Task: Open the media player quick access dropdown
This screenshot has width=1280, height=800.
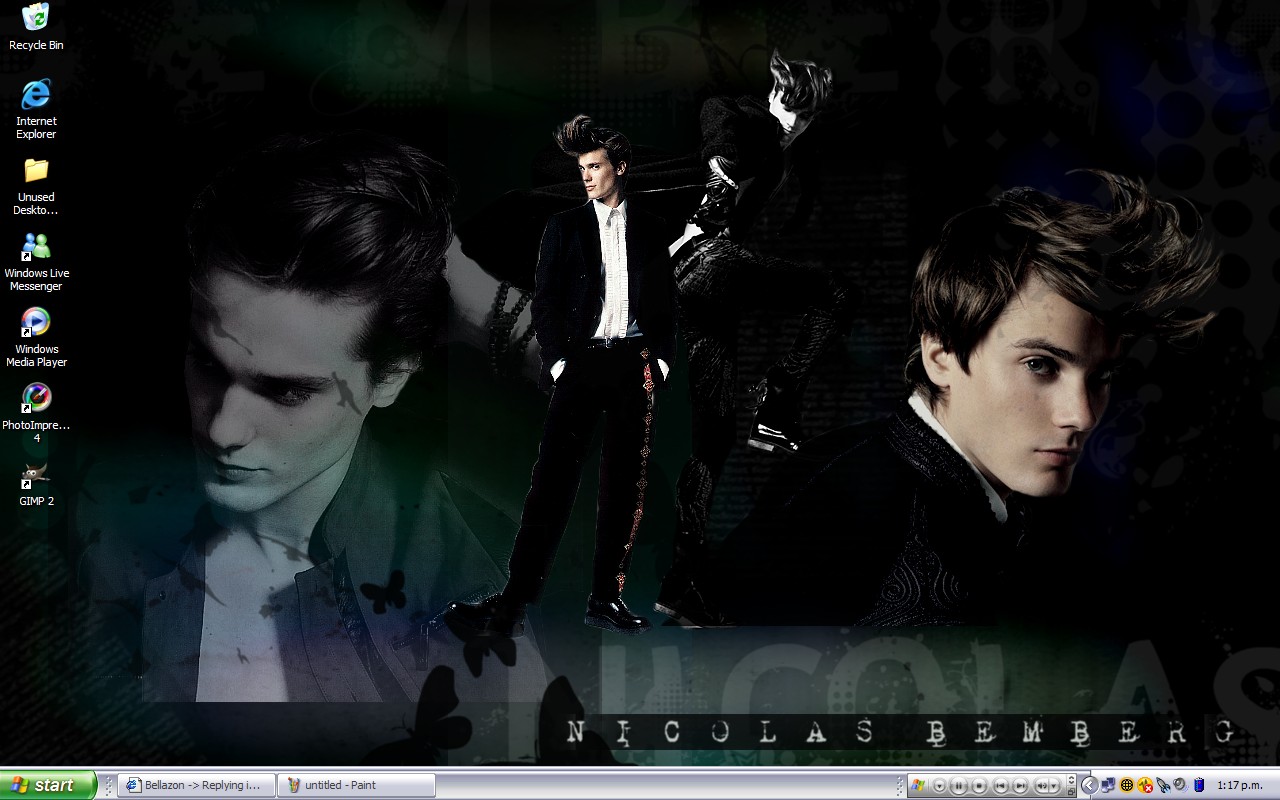Action: (939, 786)
